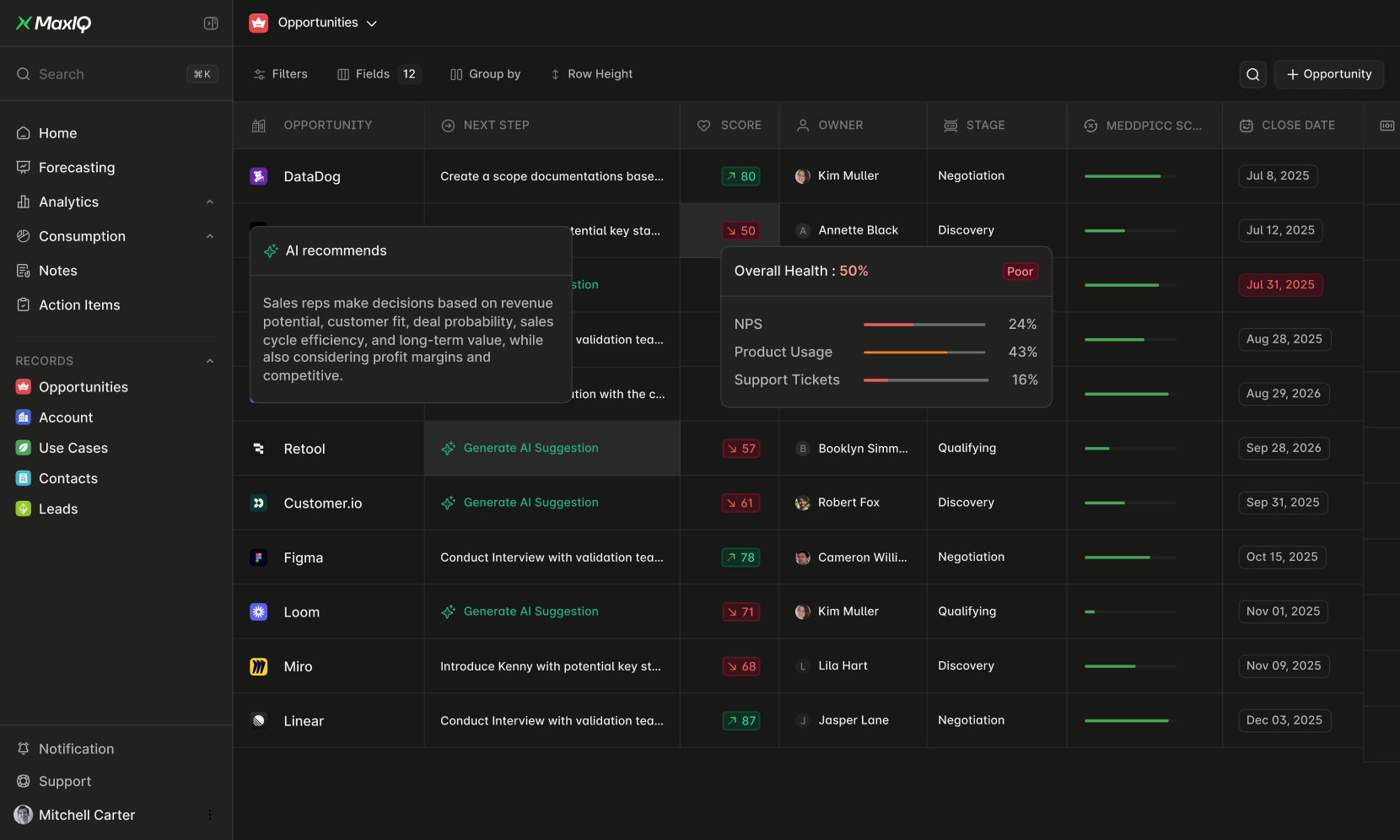Image resolution: width=1400 pixels, height=840 pixels.
Task: Open Notification from the bottom sidebar
Action: pyautogui.click(x=75, y=748)
